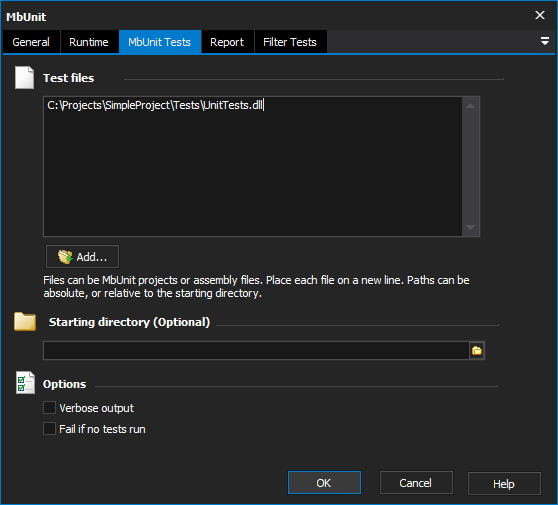Toggle Fail if no tests run

coord(49,429)
